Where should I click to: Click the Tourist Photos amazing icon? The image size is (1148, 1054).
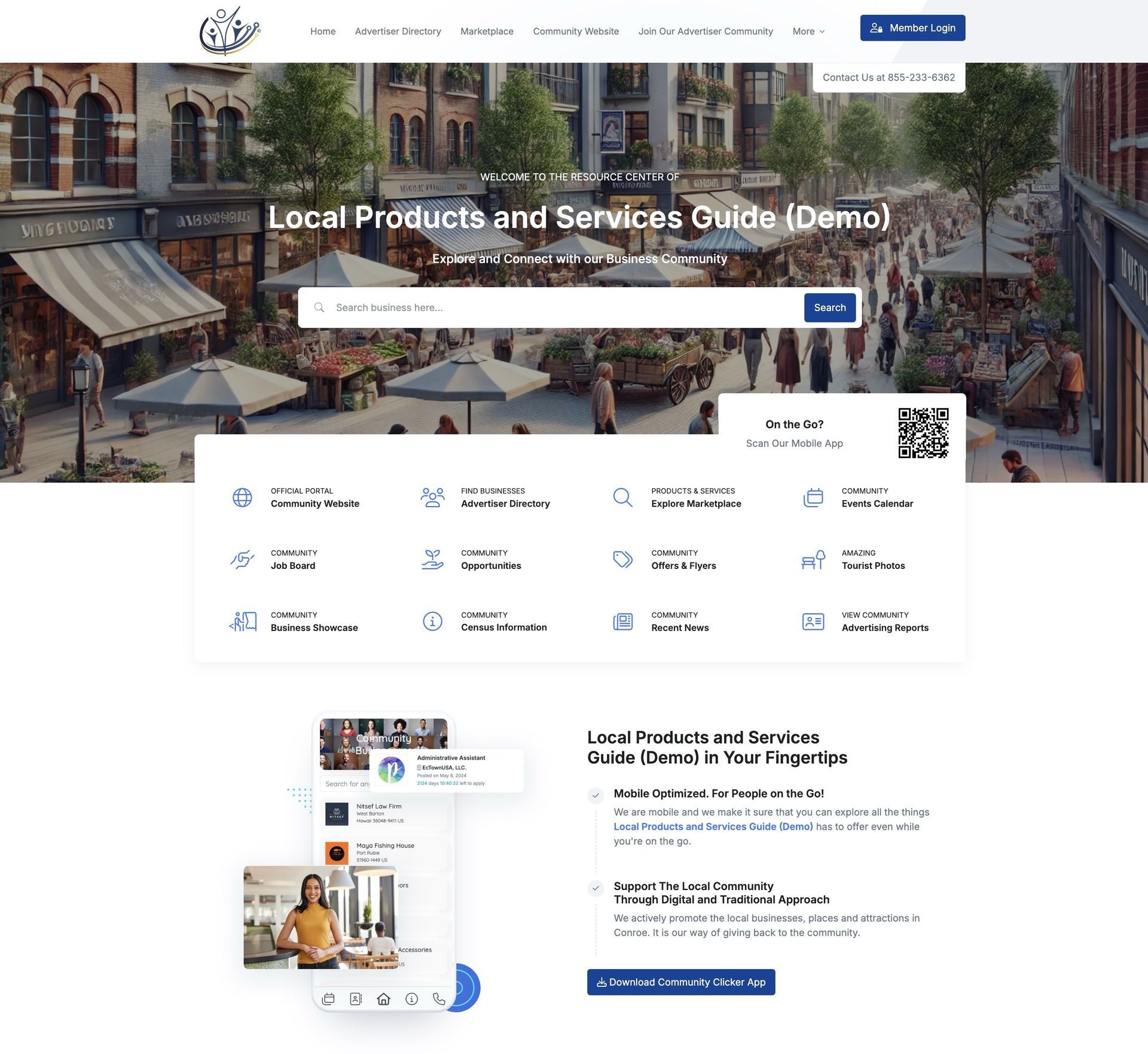pos(811,559)
